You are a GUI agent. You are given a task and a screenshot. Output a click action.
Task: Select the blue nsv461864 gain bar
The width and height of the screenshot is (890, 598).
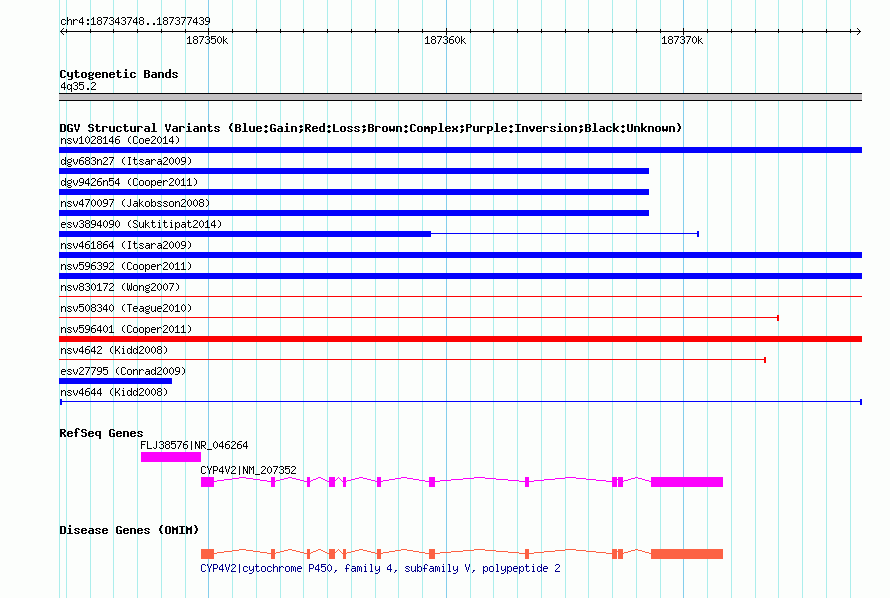(460, 255)
